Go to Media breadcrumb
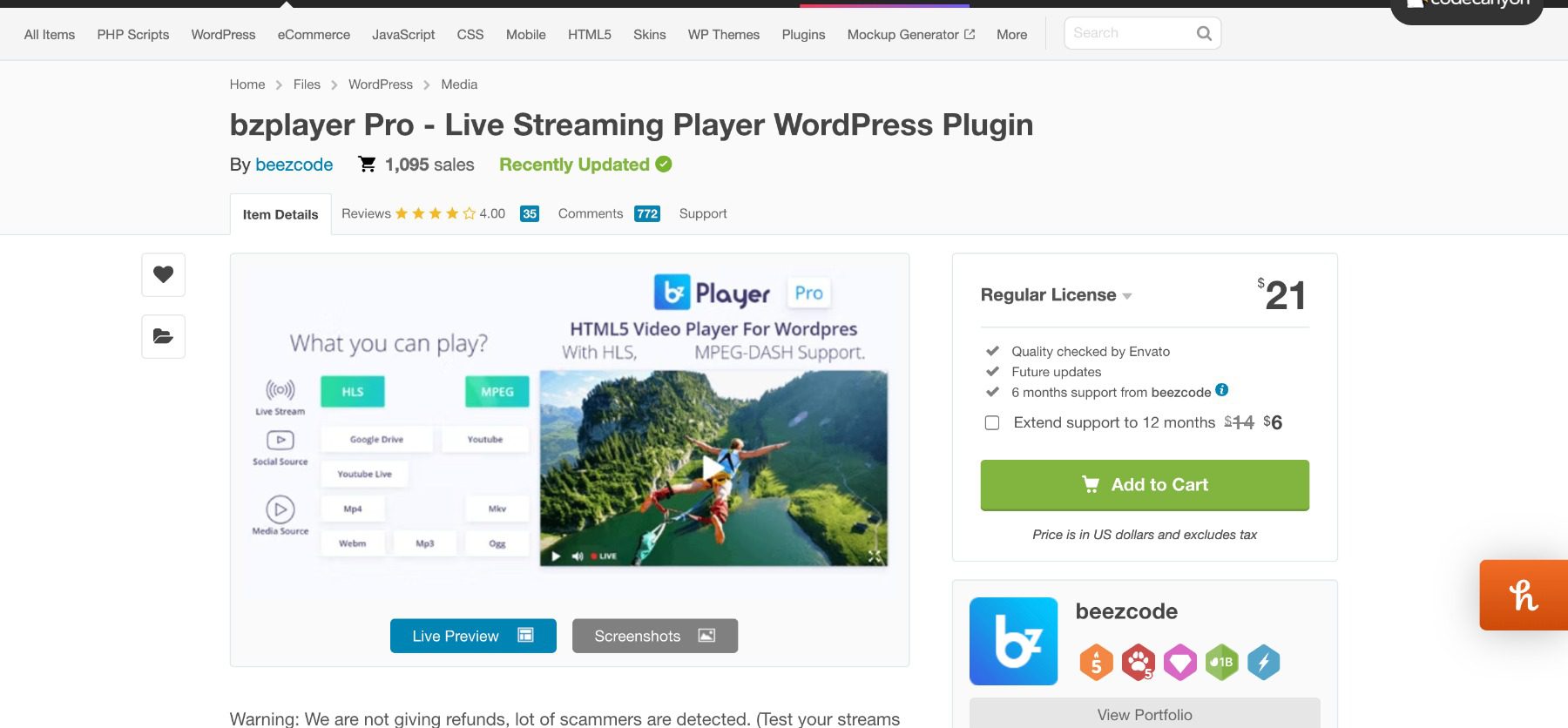 [x=459, y=84]
